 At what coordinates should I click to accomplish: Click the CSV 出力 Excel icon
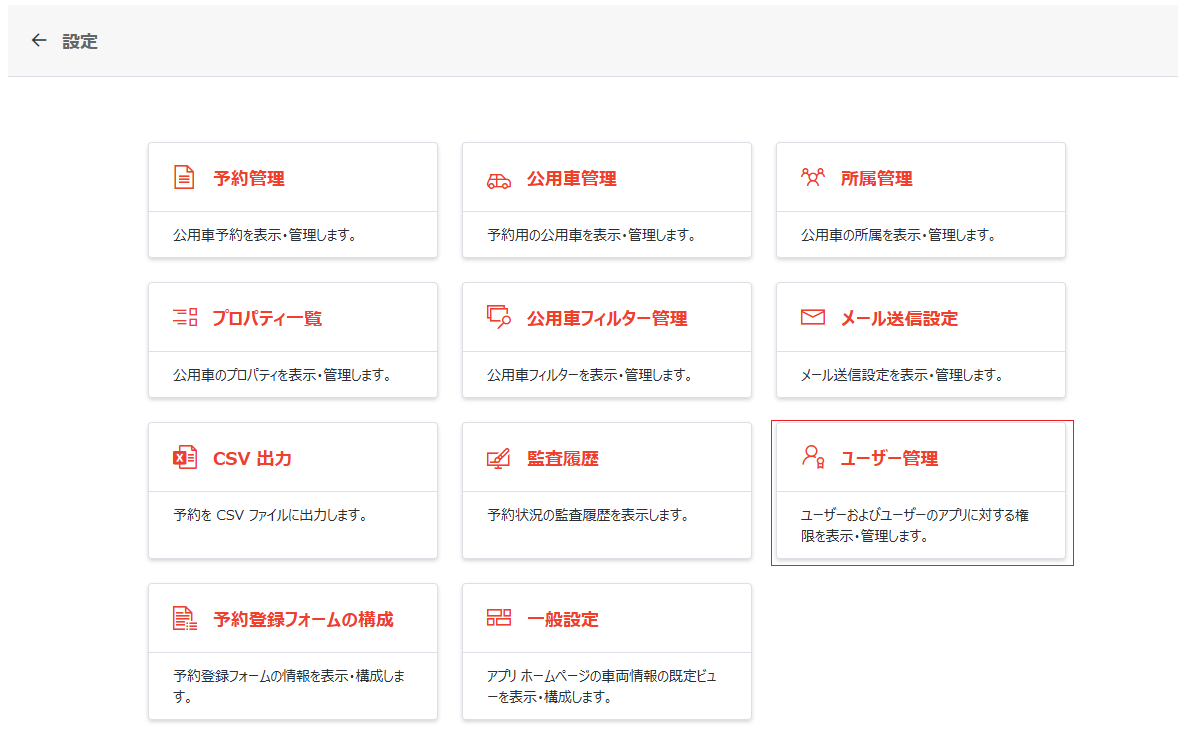tap(185, 457)
